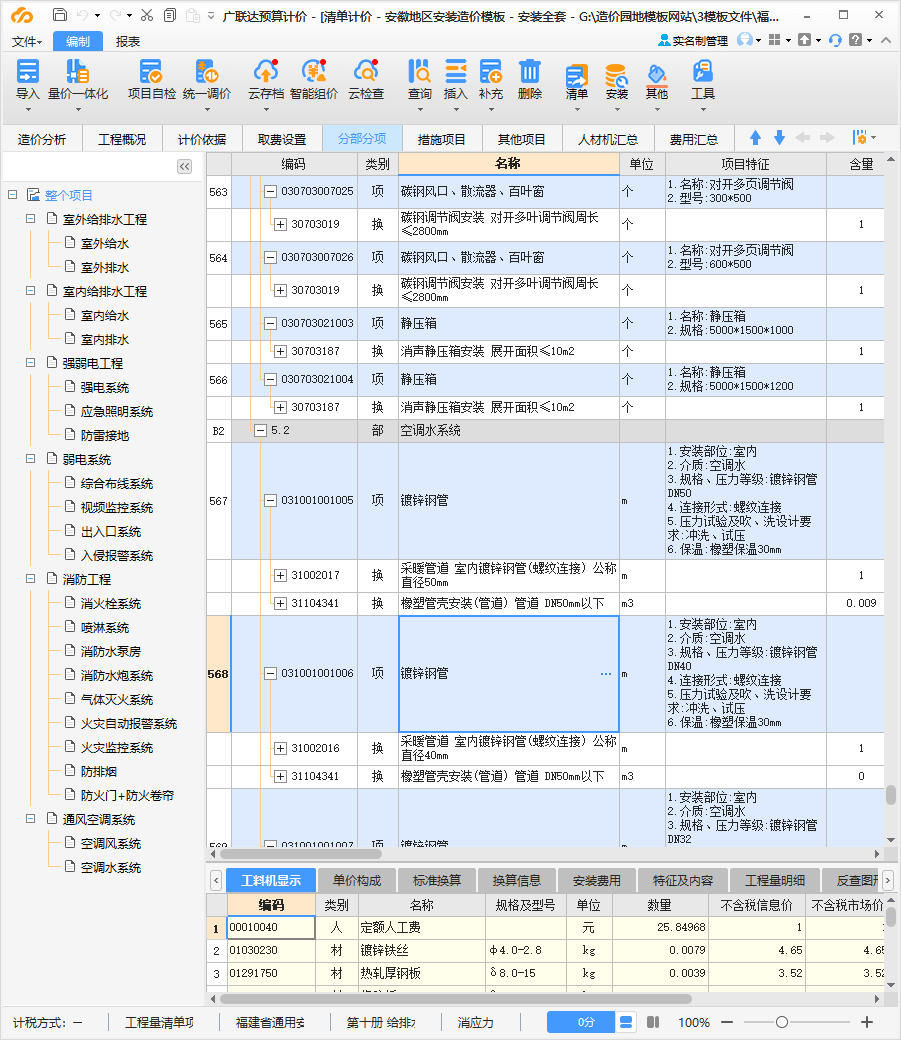Click the zoom slider handle
The width and height of the screenshot is (901, 1040).
tap(782, 1022)
